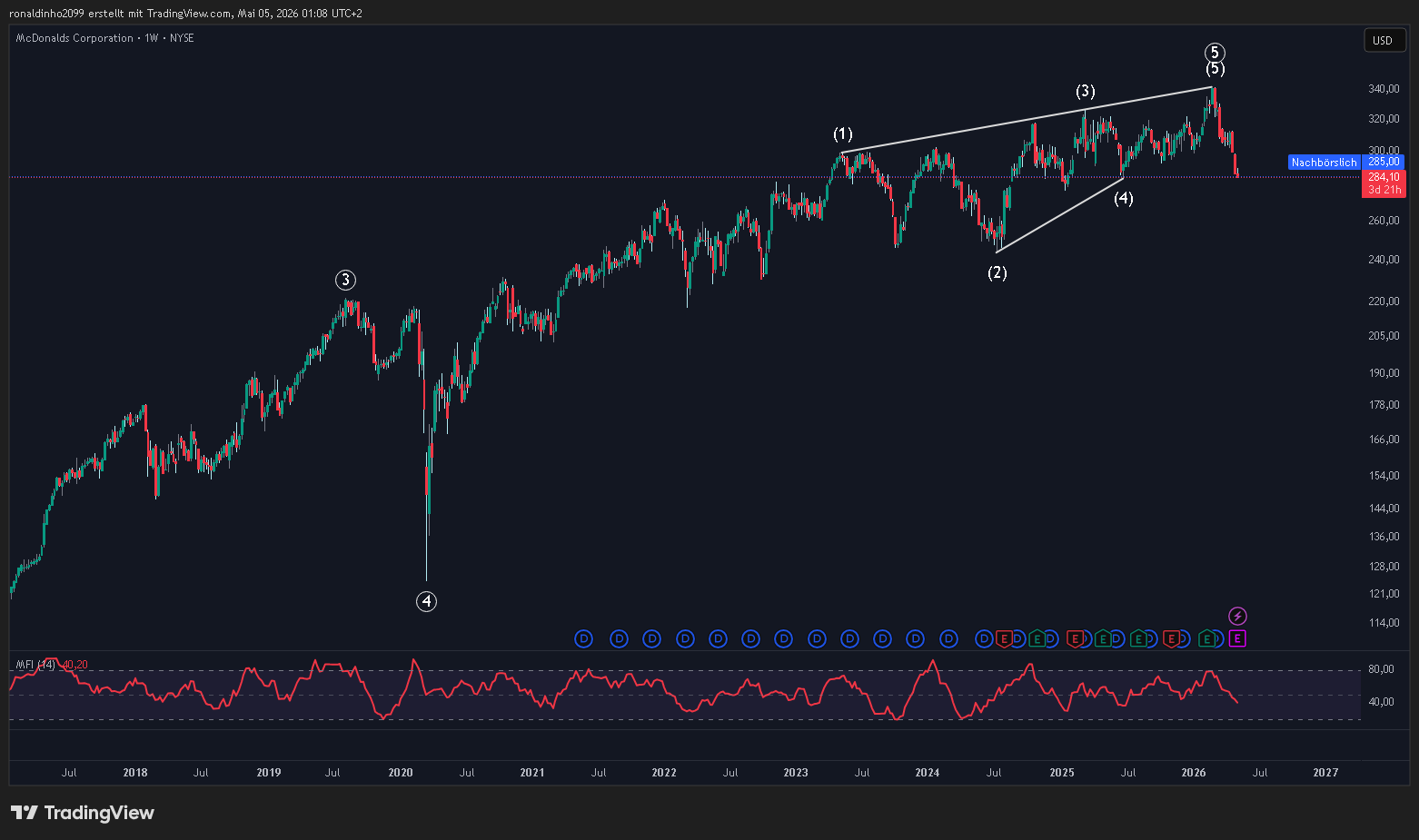The image size is (1419, 840).
Task: Click the 260,00 price axis value
Action: 1384,221
